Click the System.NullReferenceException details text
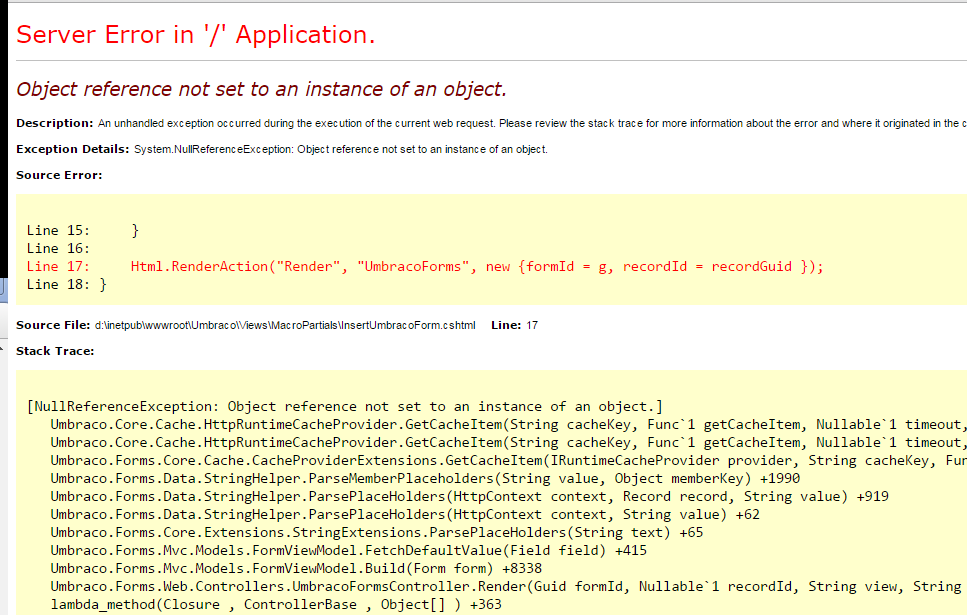The image size is (967, 615). [x=340, y=149]
